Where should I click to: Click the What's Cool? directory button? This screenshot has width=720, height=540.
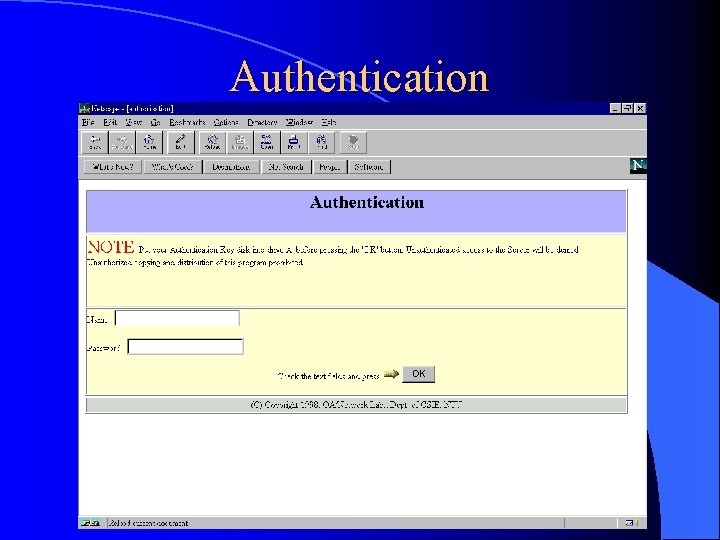click(x=173, y=167)
